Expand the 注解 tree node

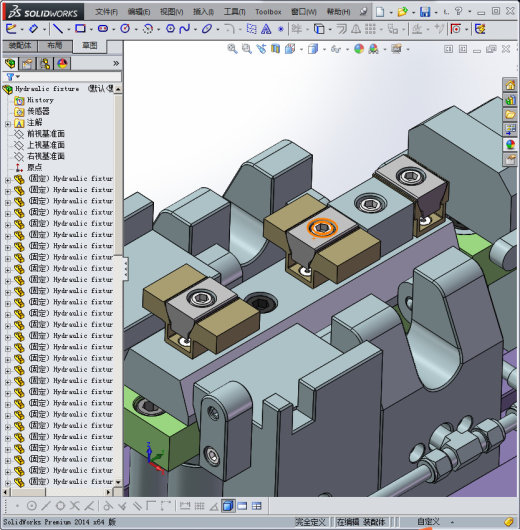[x=7, y=124]
